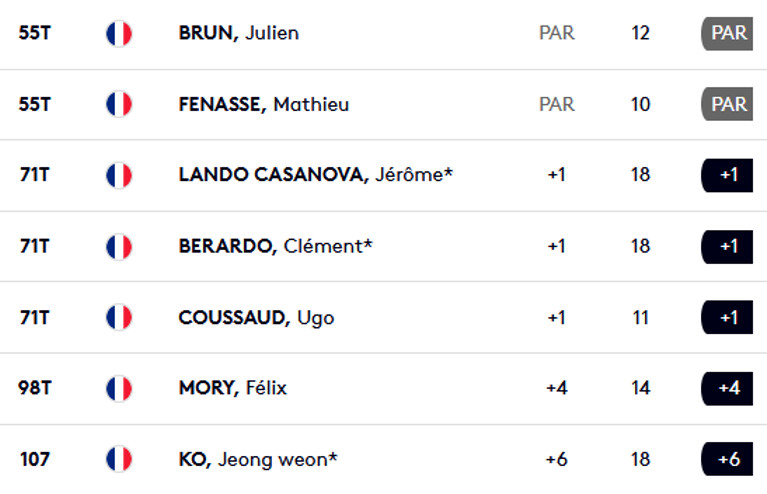The width and height of the screenshot is (767, 494).
Task: Click the flag icon in Berardo's row
Action: (119, 247)
